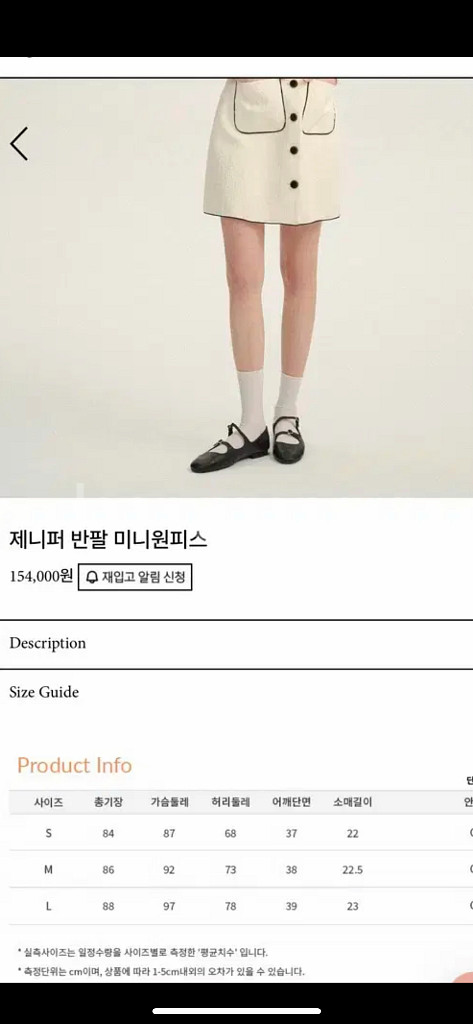Expand the Size Guide section
This screenshot has height=1024, width=473.
236,692
